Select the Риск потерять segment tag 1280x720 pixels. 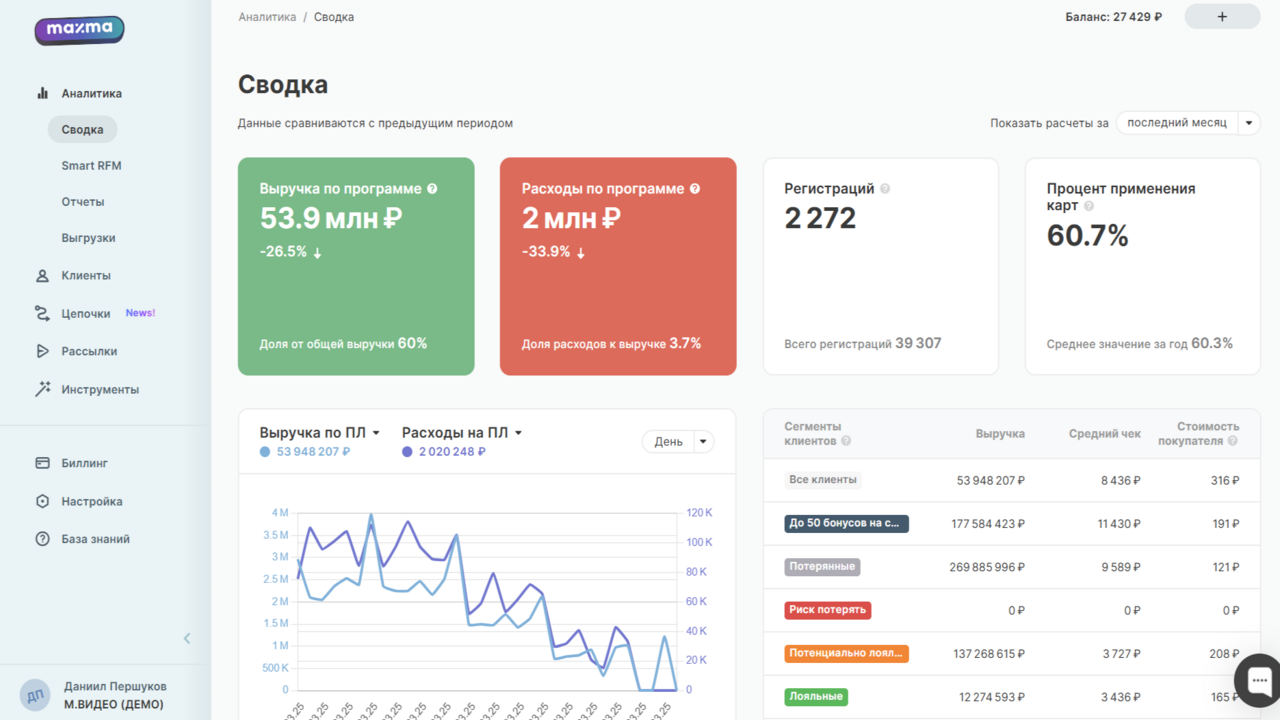click(x=828, y=610)
